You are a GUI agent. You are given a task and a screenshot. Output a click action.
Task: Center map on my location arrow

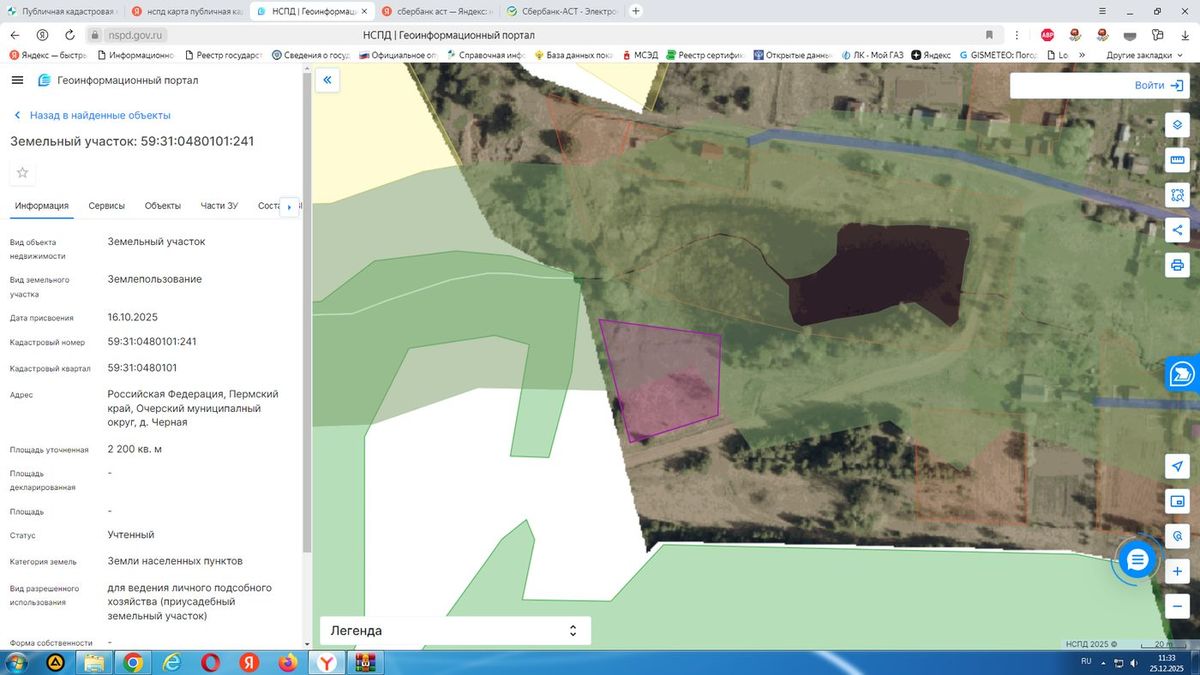pyautogui.click(x=1177, y=466)
